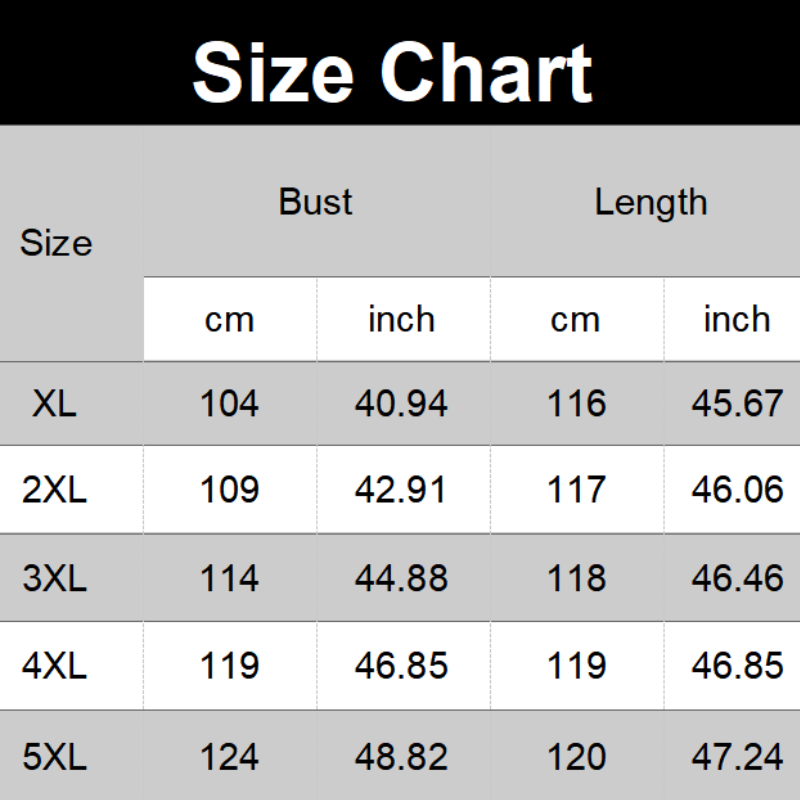Click the 5XL bust value 124
Image resolution: width=800 pixels, height=800 pixels.
229,757
